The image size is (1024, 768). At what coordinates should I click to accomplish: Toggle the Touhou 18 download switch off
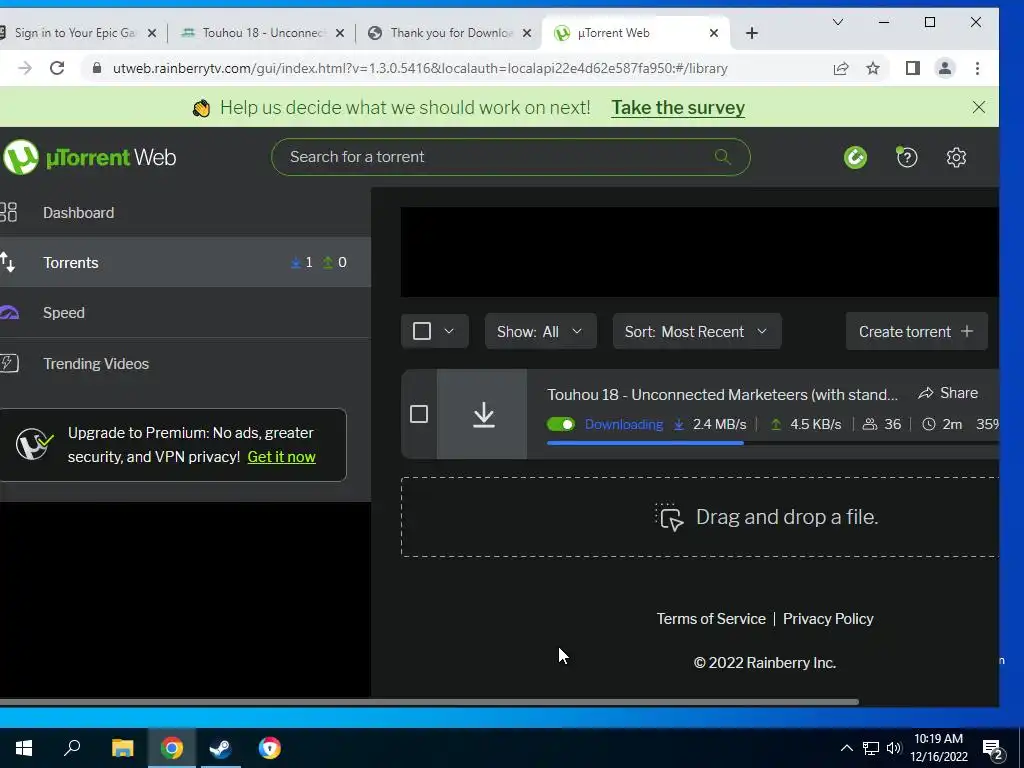[561, 424]
